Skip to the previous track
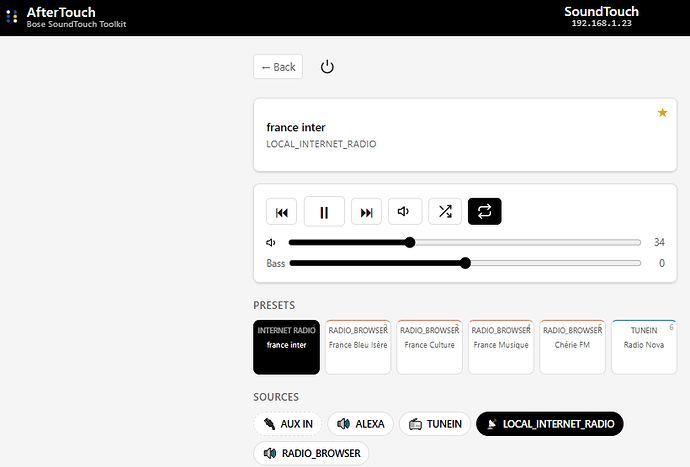The width and height of the screenshot is (690, 467). tap(282, 212)
